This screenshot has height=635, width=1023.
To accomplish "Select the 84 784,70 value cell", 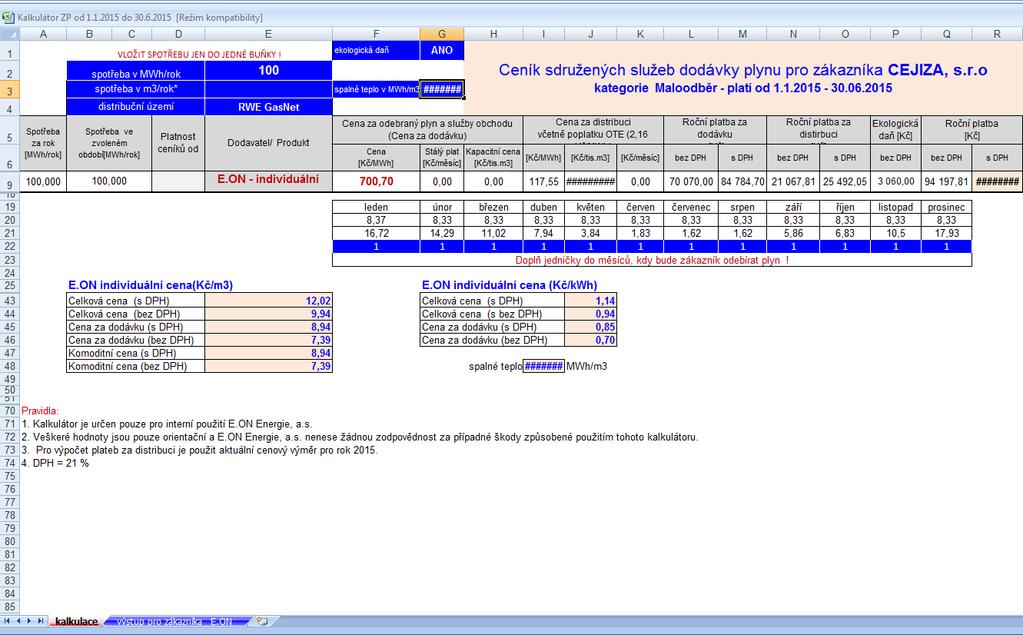I will pyautogui.click(x=742, y=181).
